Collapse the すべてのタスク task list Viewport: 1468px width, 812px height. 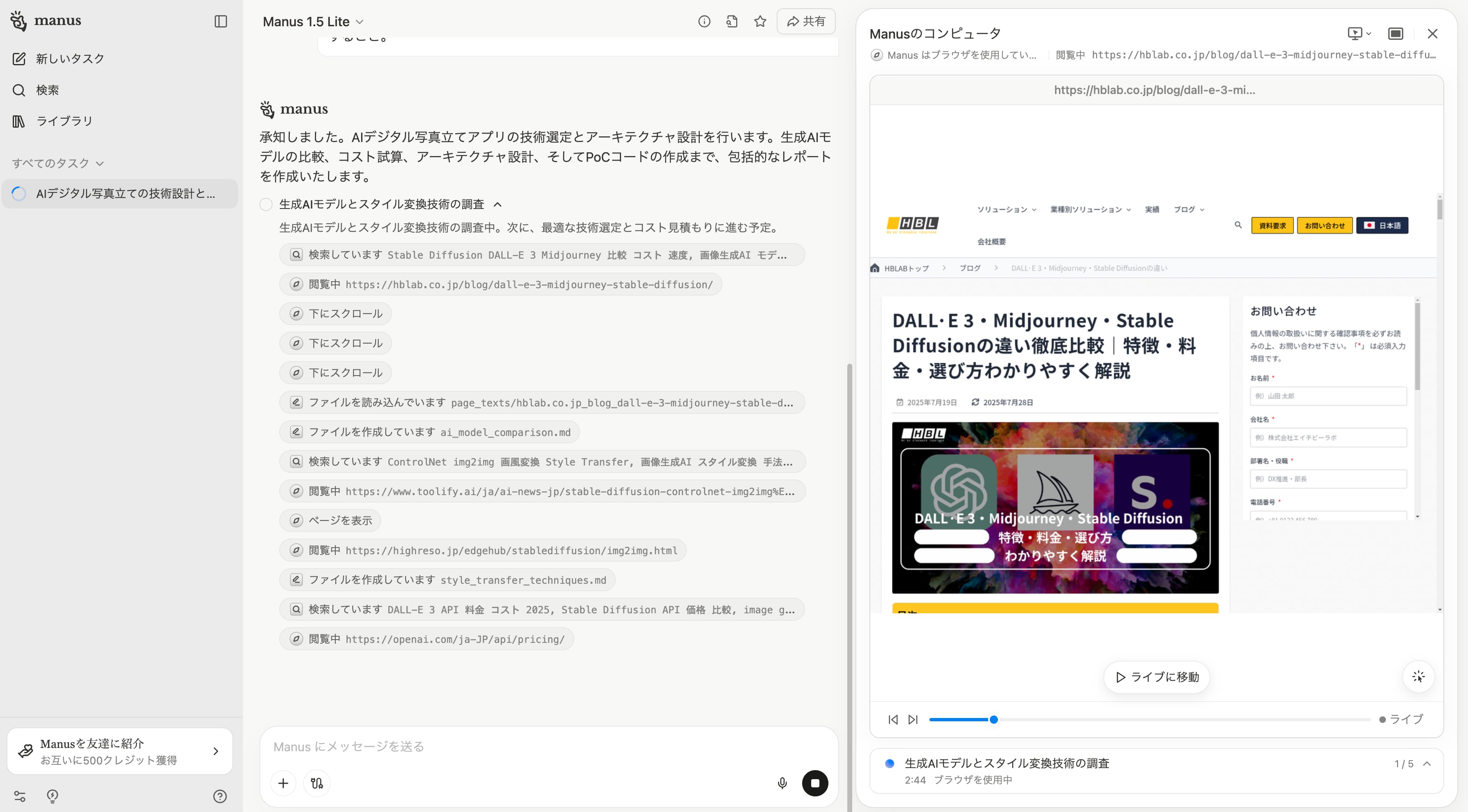pyautogui.click(x=100, y=163)
